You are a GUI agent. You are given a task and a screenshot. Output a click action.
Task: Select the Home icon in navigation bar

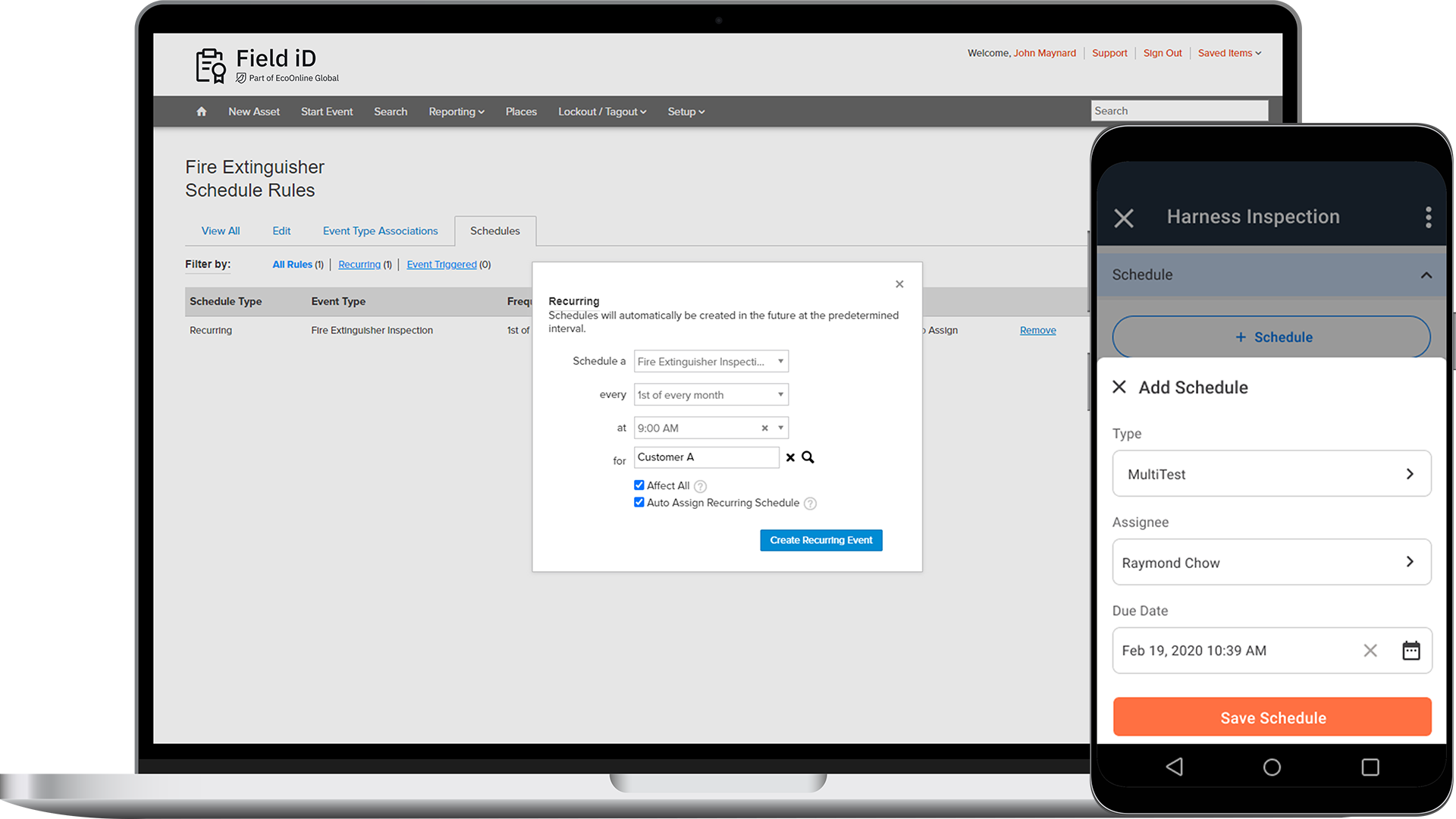tap(201, 111)
